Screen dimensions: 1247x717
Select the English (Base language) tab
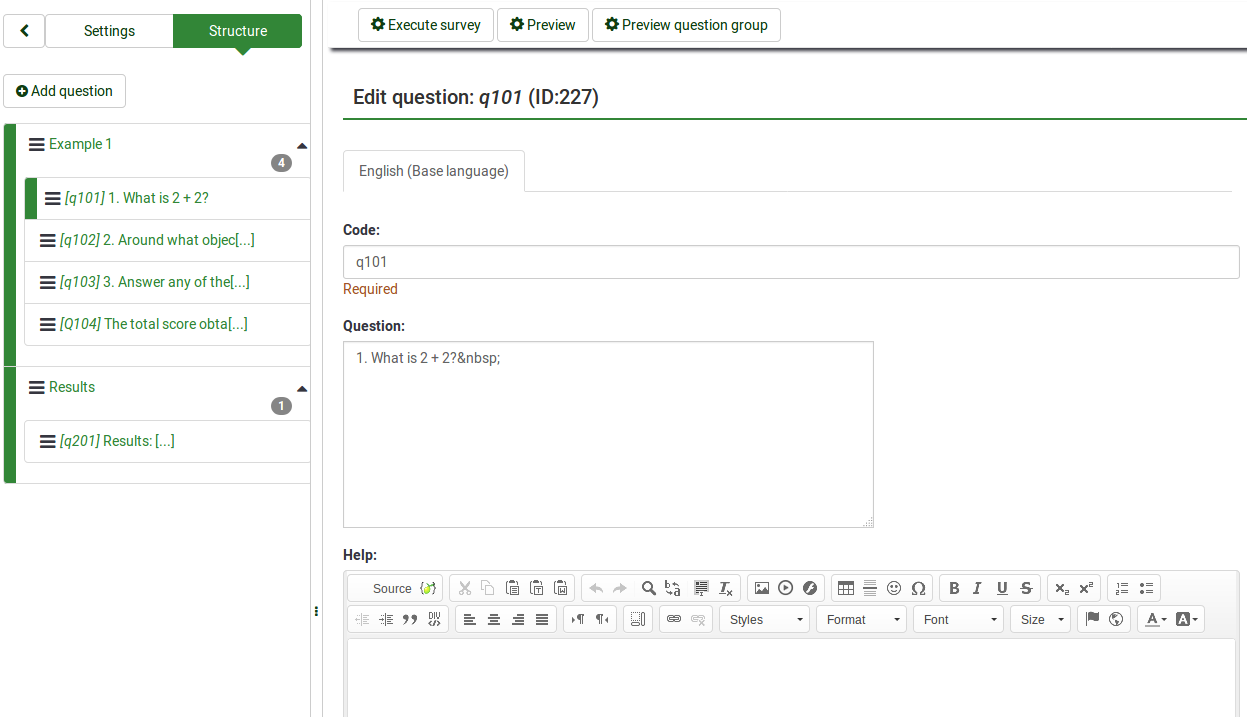click(433, 171)
